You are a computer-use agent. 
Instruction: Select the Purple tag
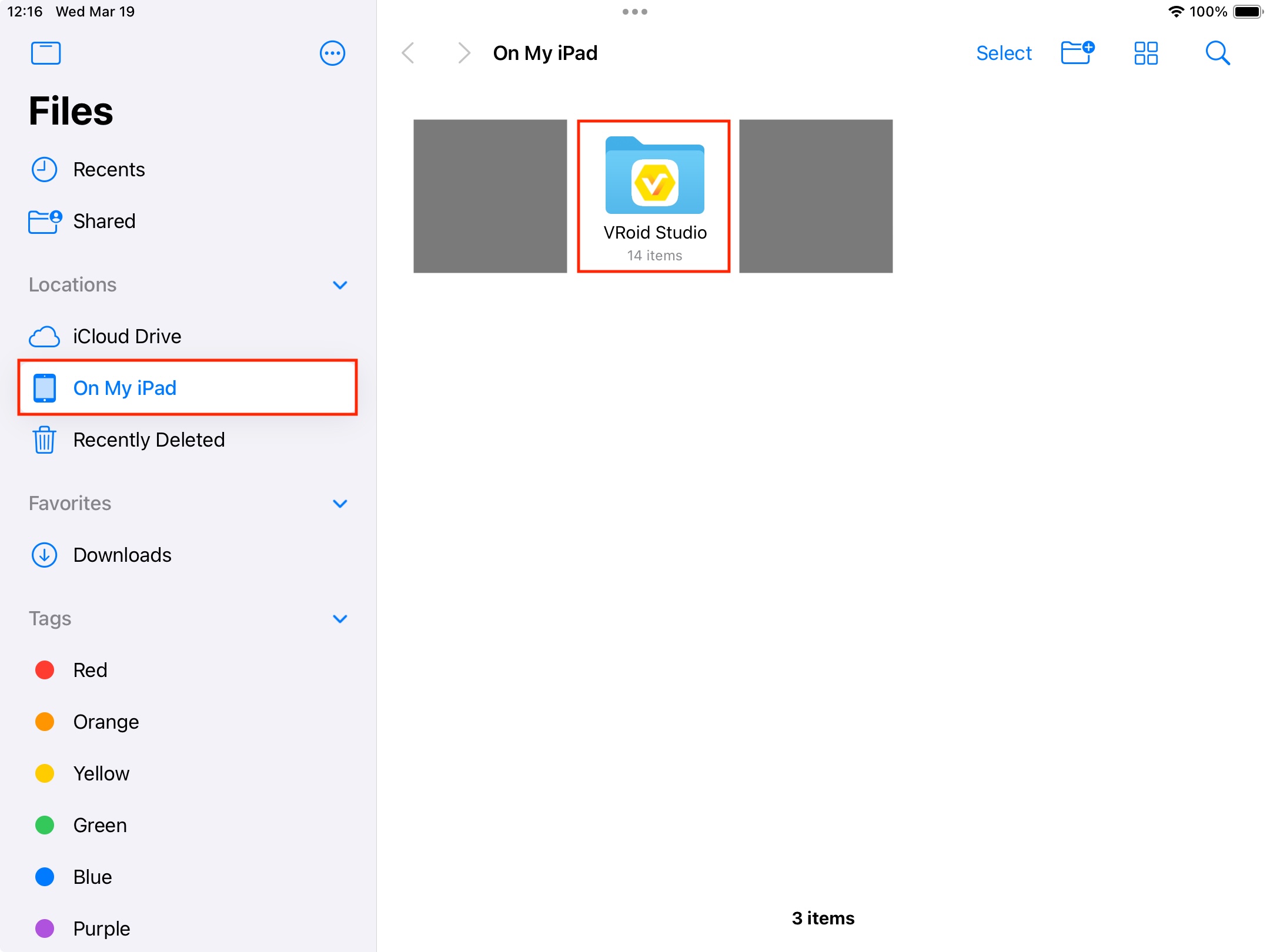188,928
